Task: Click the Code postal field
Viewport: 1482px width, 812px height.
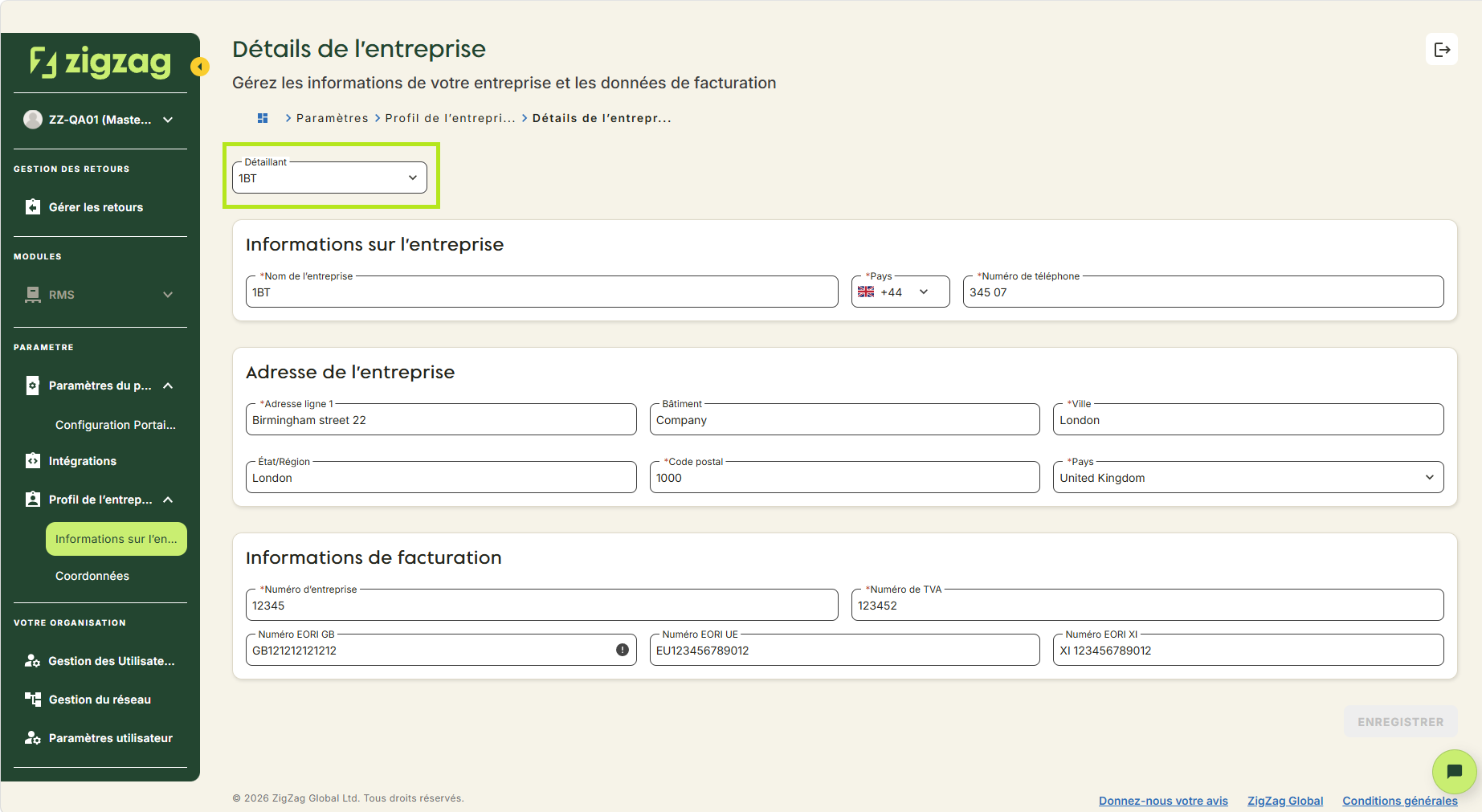Action: point(844,477)
